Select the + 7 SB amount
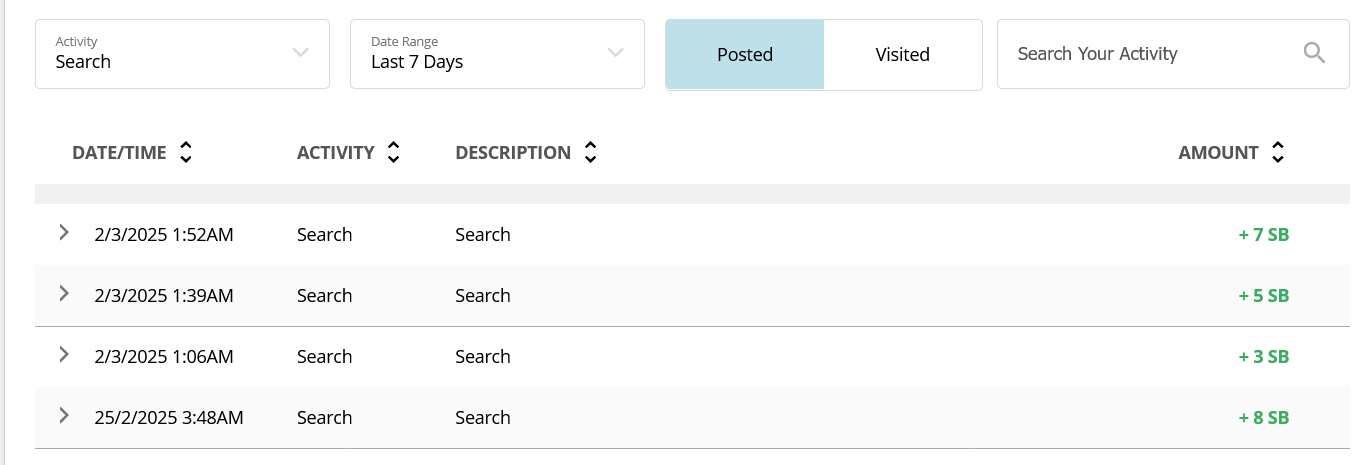This screenshot has height=465, width=1368. (1264, 235)
